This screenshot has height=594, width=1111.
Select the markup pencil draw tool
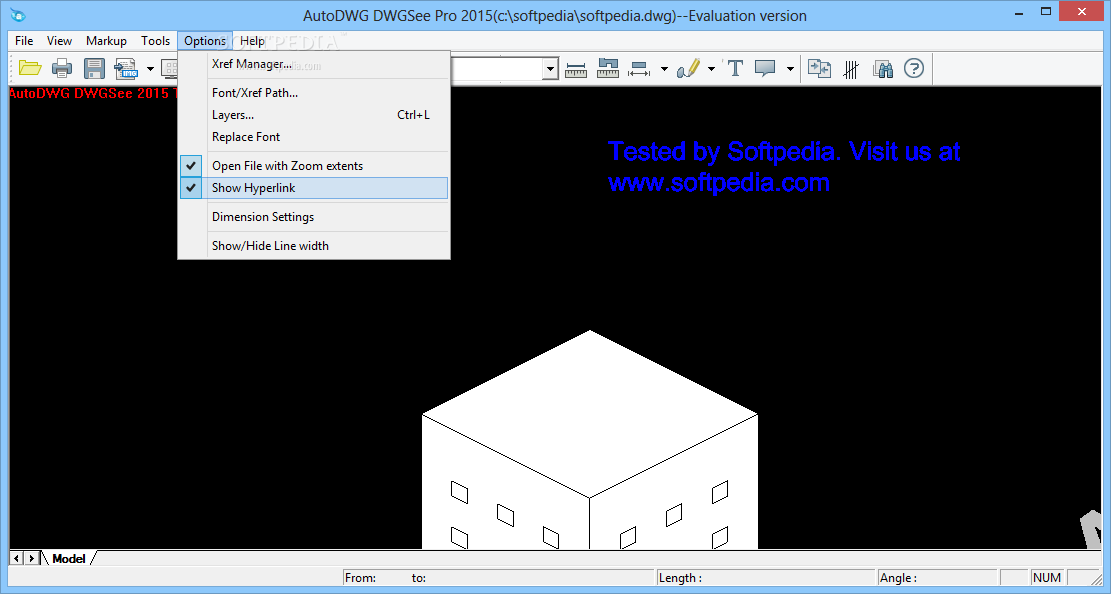tap(688, 69)
